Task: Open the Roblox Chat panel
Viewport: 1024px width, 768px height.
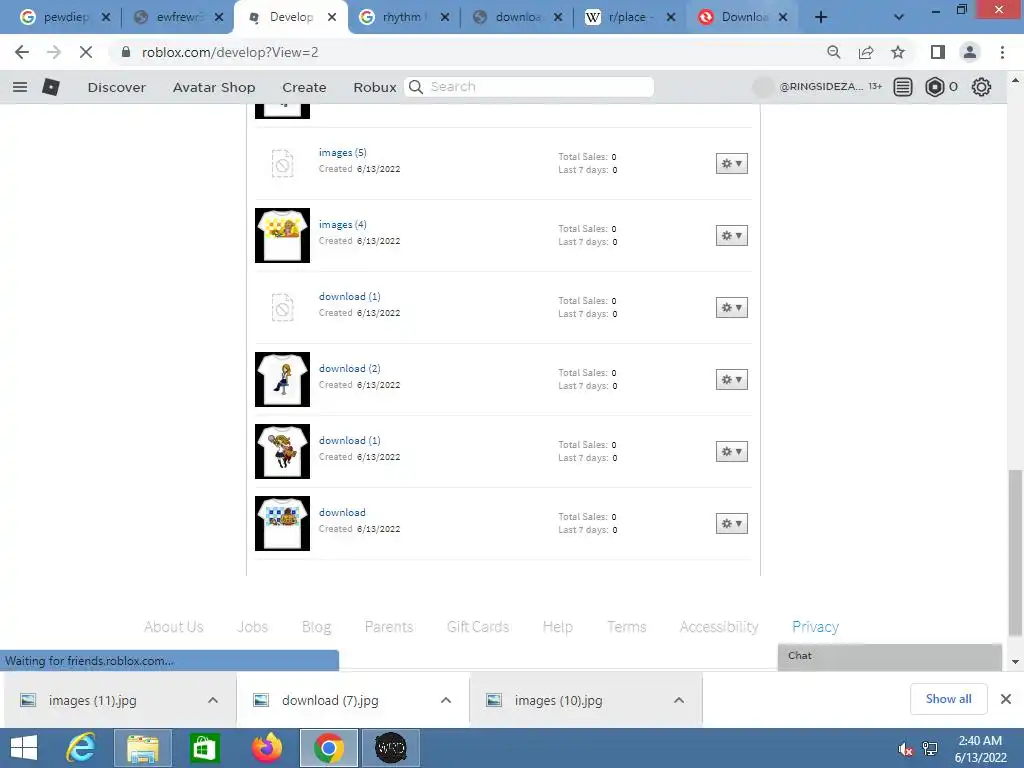Action: [x=889, y=656]
